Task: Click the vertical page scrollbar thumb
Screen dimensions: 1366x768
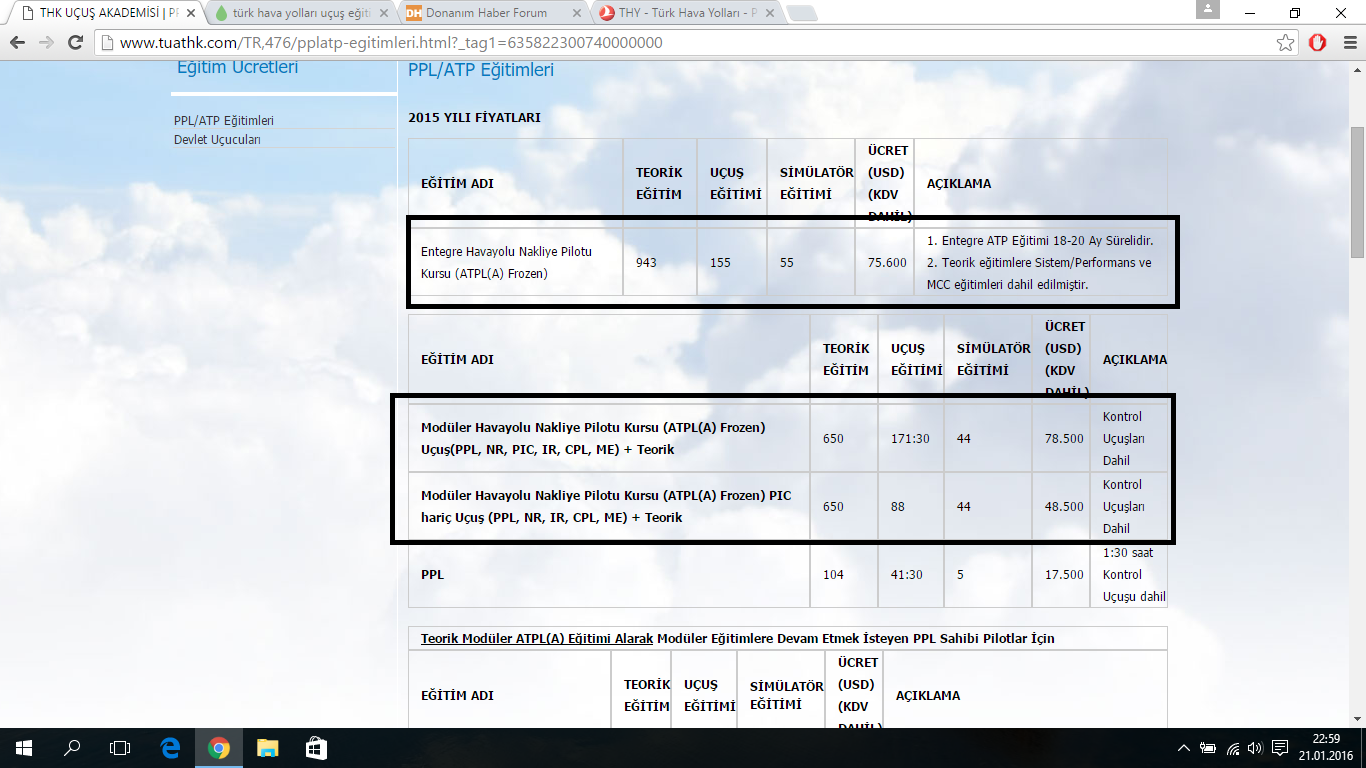Action: (x=1357, y=193)
